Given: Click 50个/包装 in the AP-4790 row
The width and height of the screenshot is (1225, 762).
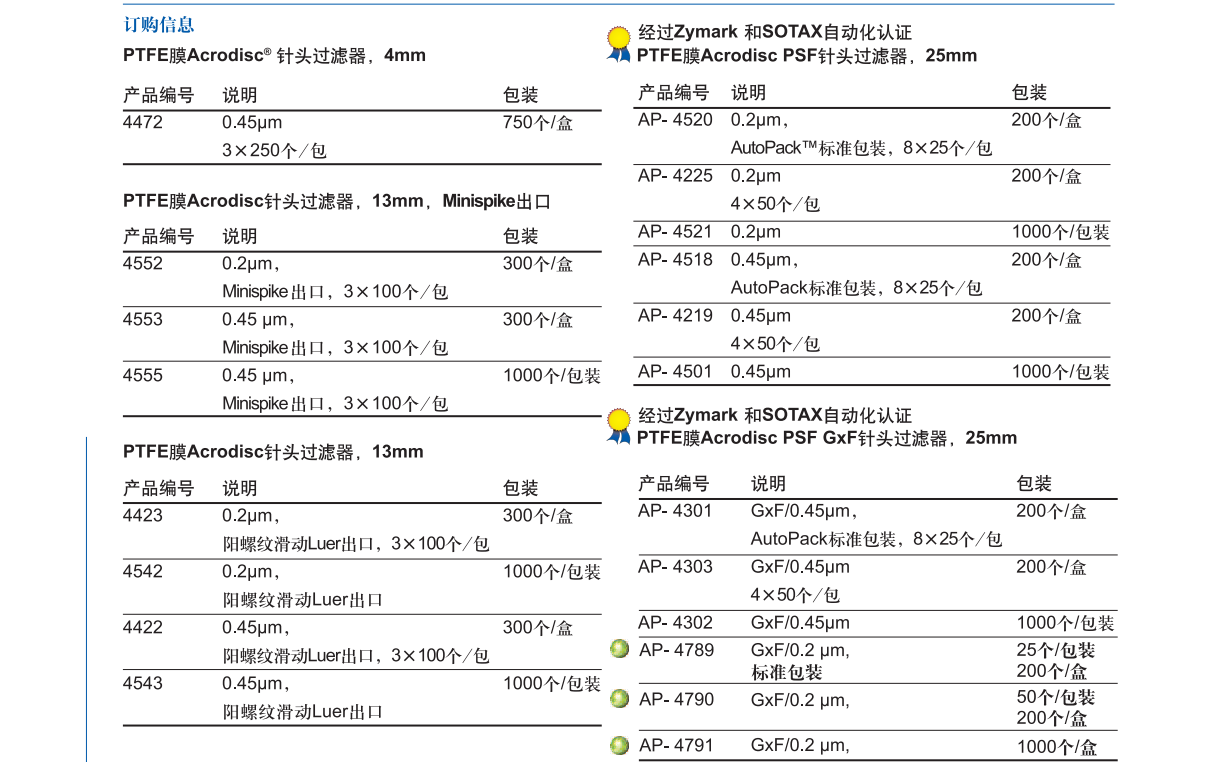Looking at the screenshot, I should click(x=1056, y=697).
